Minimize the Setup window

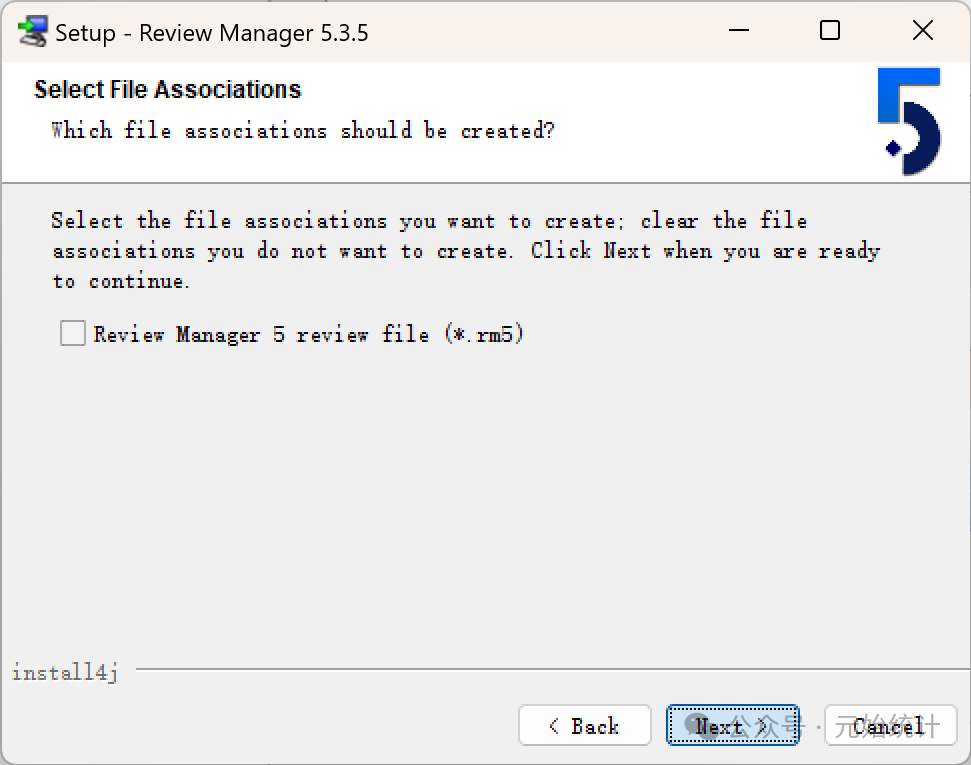[x=737, y=32]
